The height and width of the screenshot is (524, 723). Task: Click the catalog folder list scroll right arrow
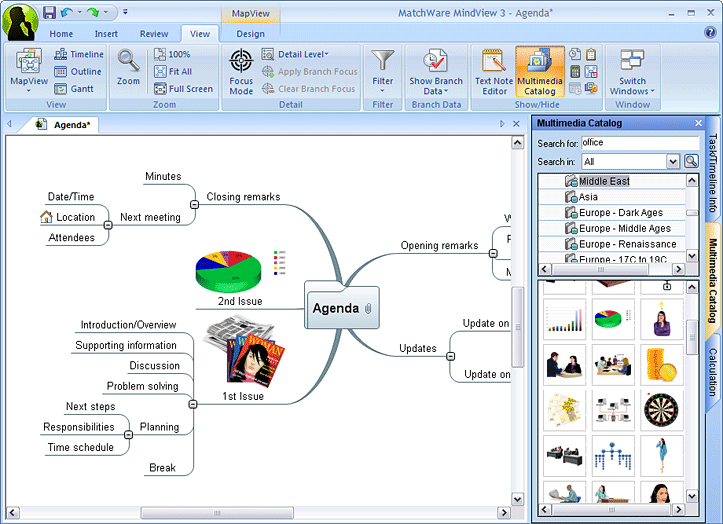(x=678, y=269)
